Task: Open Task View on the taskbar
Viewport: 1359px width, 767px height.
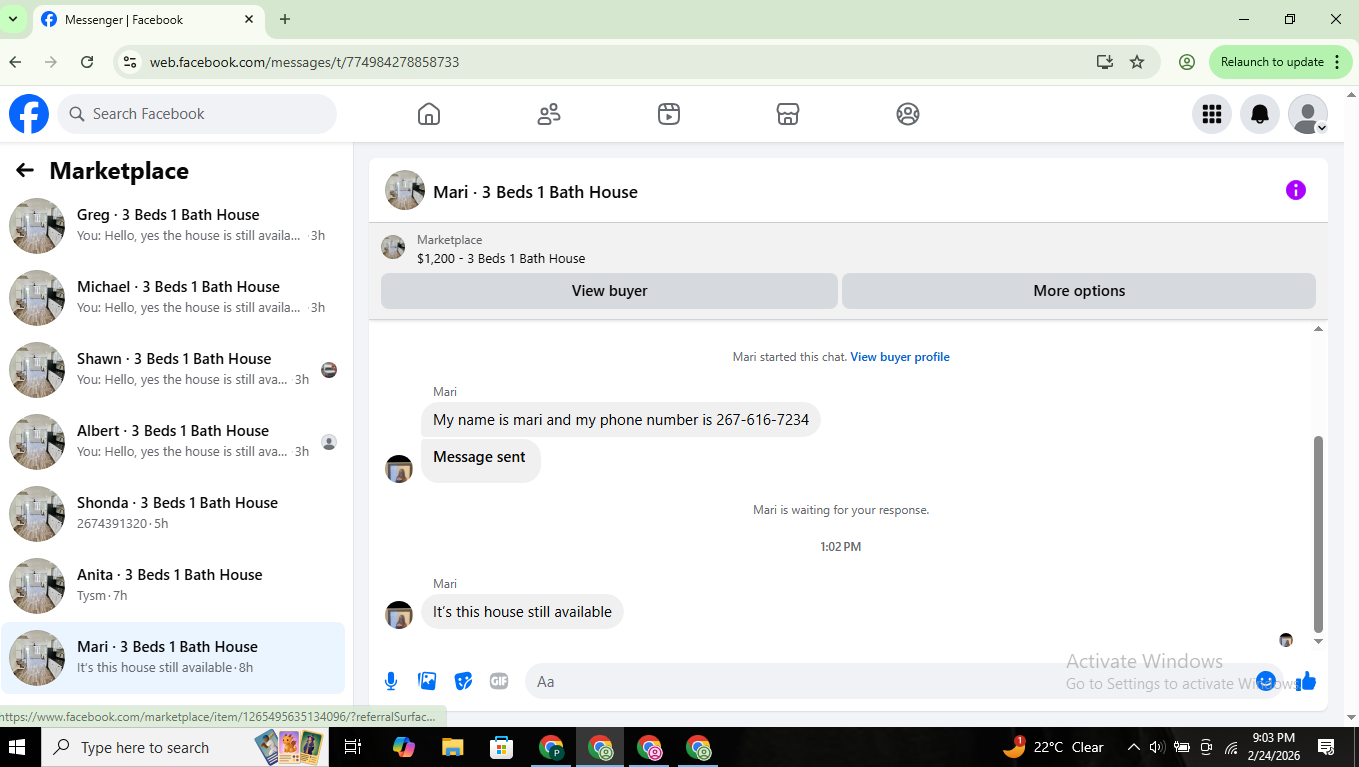Action: coord(353,747)
